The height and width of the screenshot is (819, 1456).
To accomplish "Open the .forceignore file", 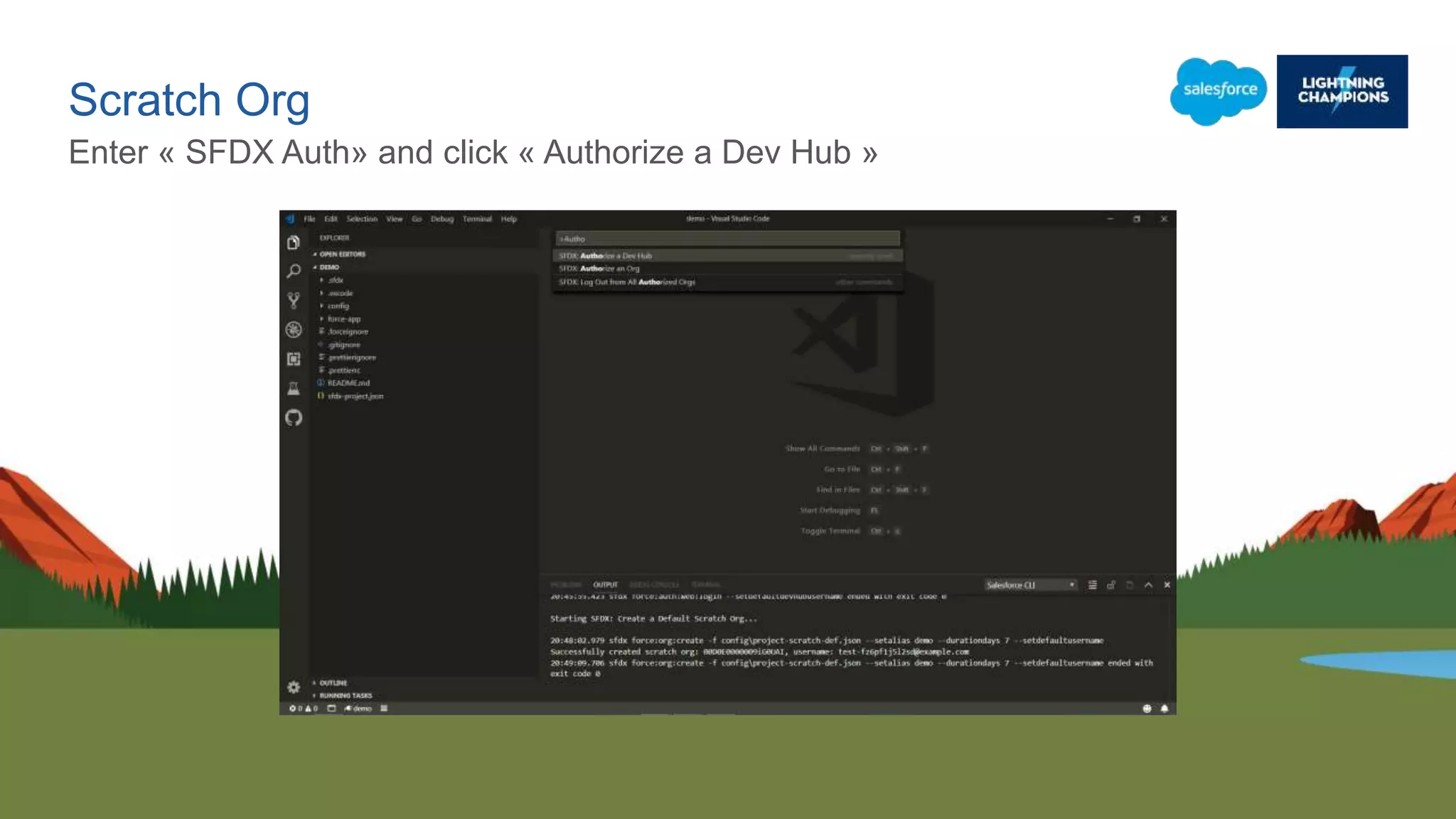I will pos(425,332).
